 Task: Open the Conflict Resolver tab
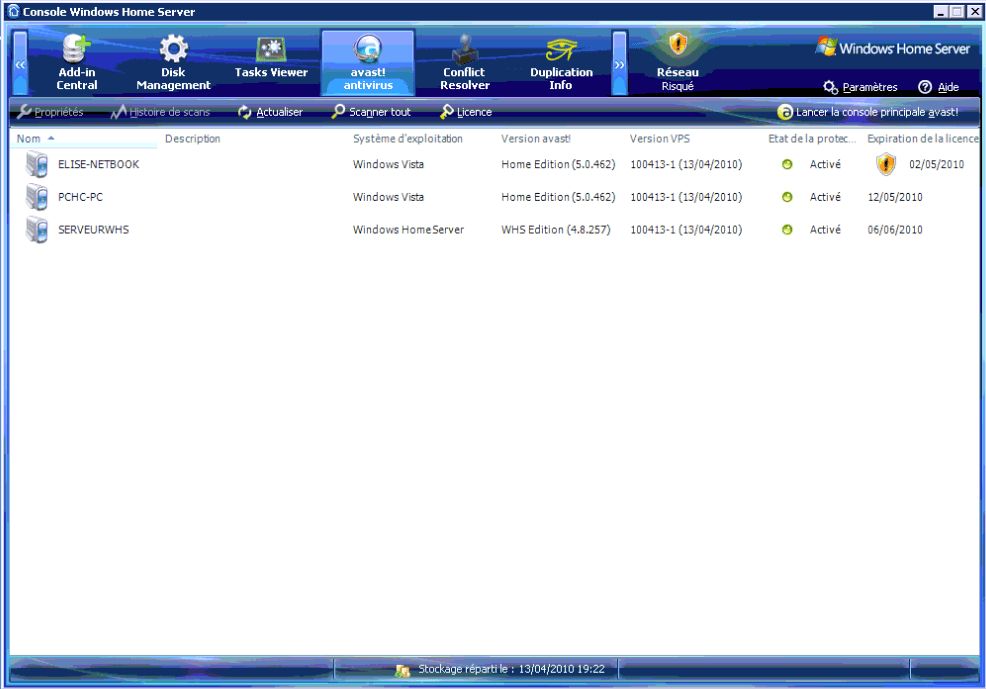[465, 63]
